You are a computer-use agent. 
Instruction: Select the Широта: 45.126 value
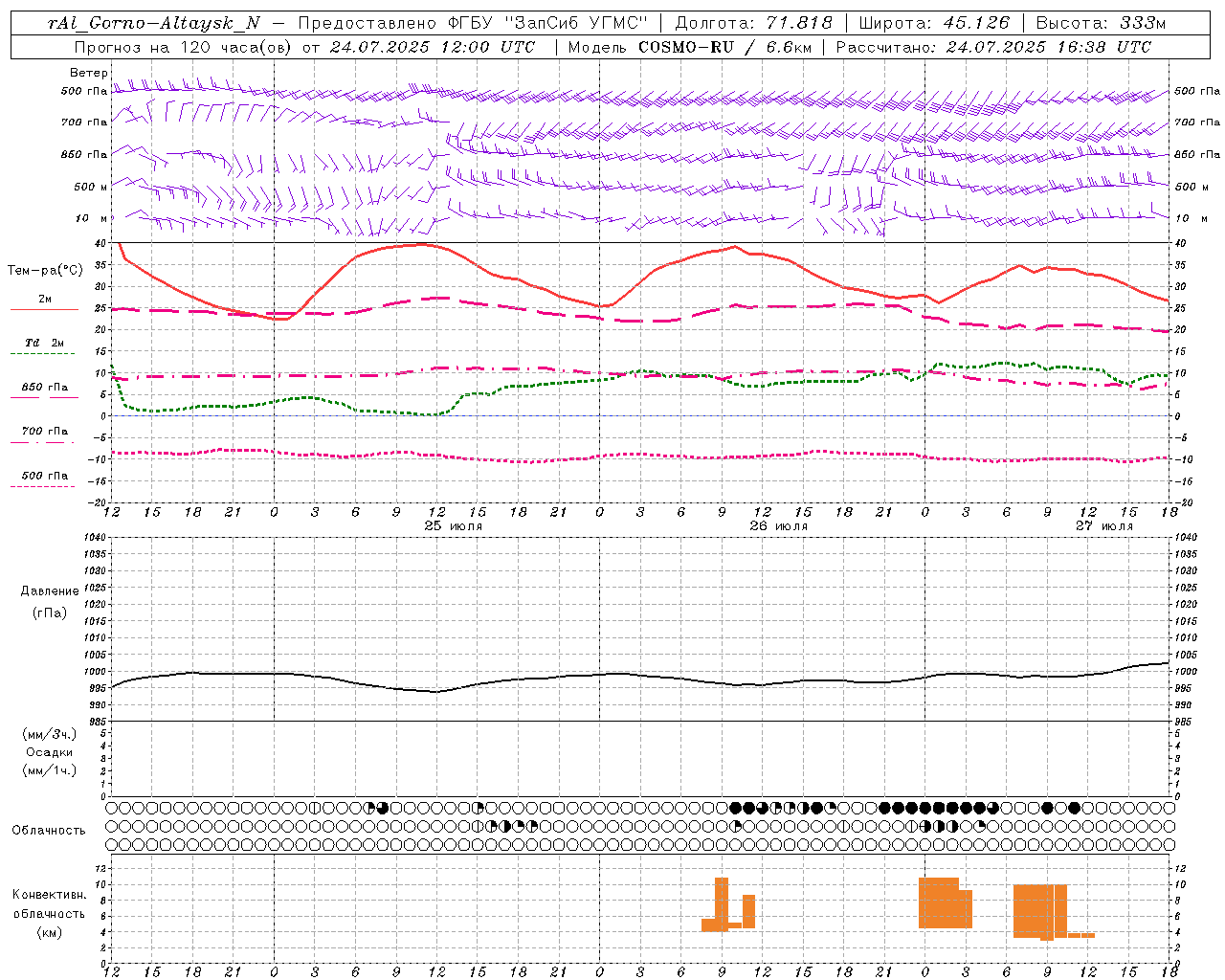pyautogui.click(x=934, y=23)
